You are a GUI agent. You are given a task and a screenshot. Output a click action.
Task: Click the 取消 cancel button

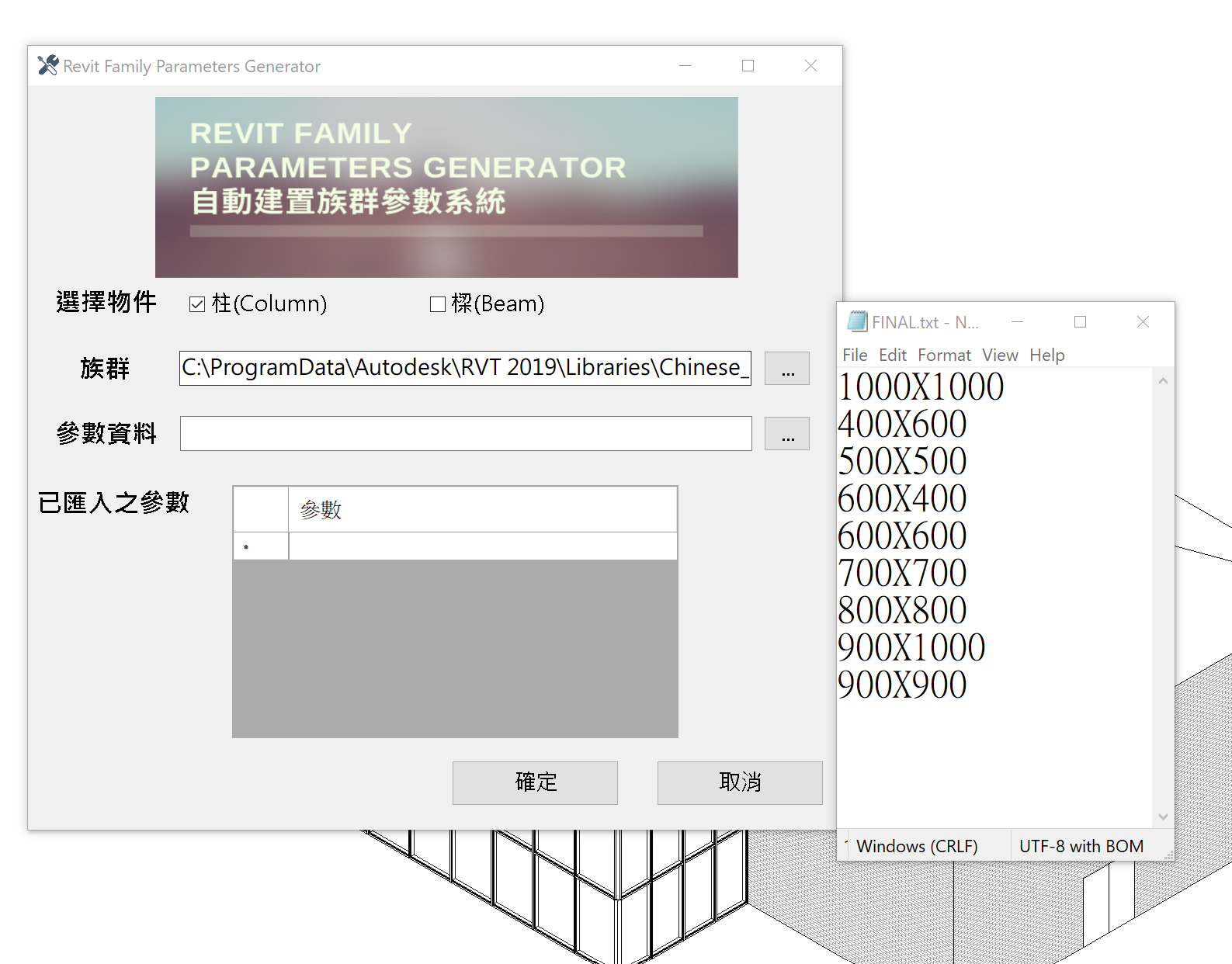740,782
